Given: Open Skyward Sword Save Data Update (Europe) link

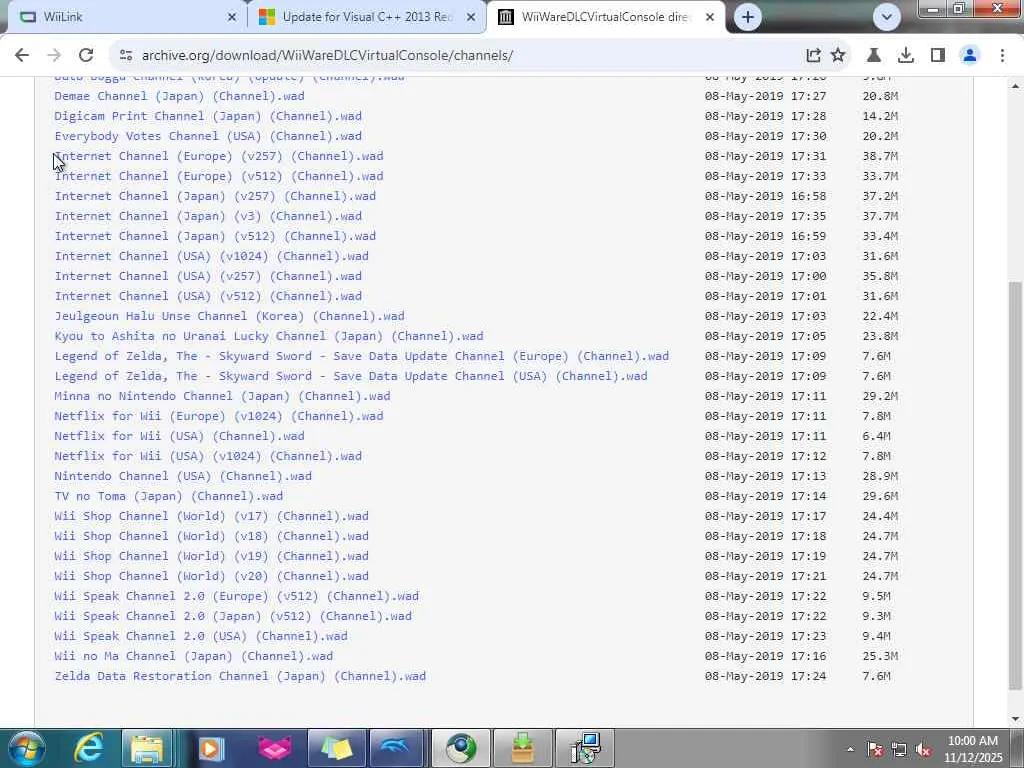Looking at the screenshot, I should coord(361,356).
